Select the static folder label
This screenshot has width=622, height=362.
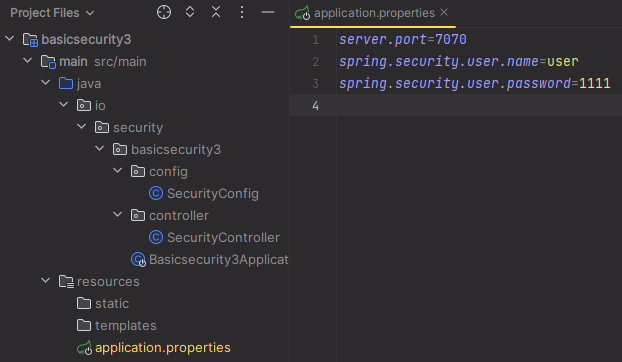point(112,304)
